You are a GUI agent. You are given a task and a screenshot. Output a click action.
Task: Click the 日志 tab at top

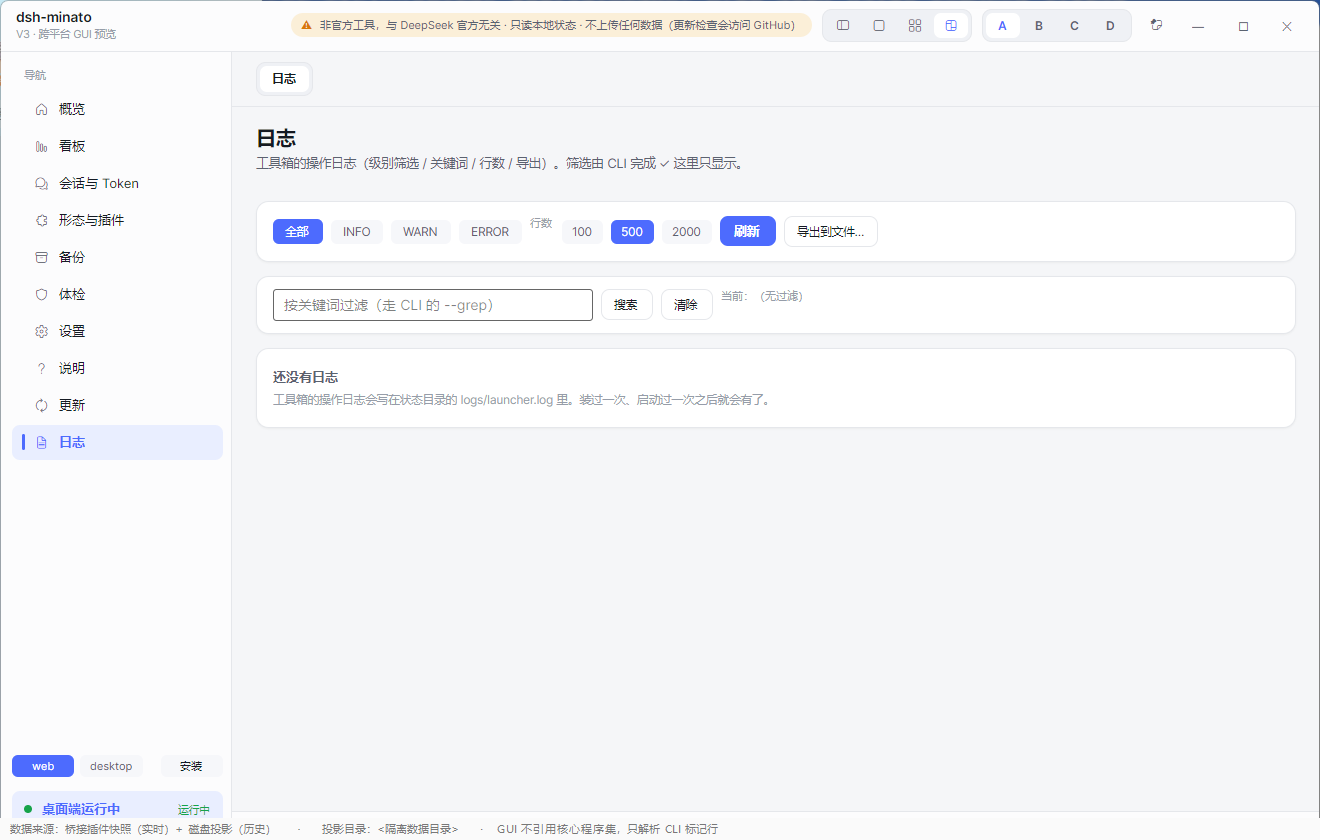click(284, 79)
